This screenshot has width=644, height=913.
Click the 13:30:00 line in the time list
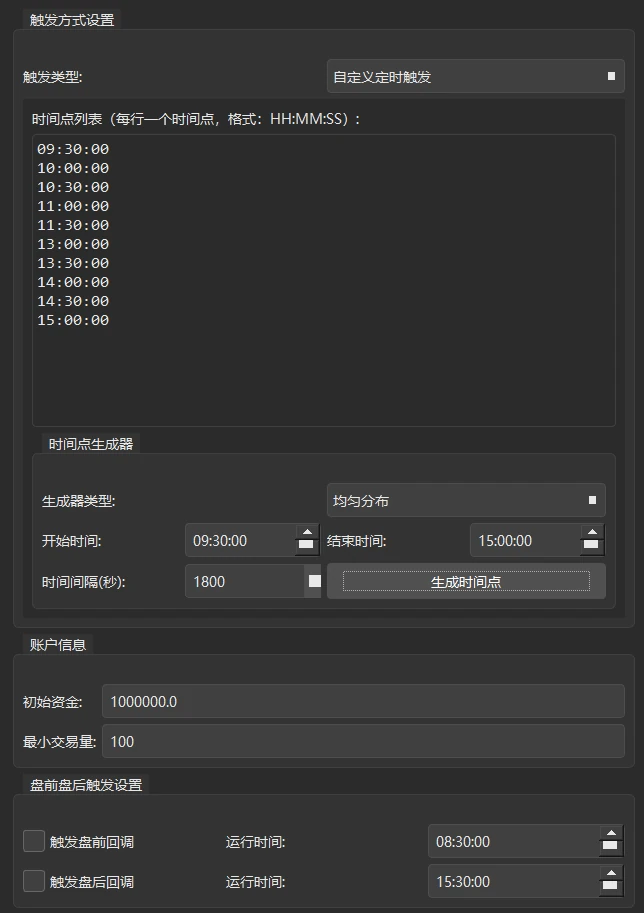click(x=73, y=263)
